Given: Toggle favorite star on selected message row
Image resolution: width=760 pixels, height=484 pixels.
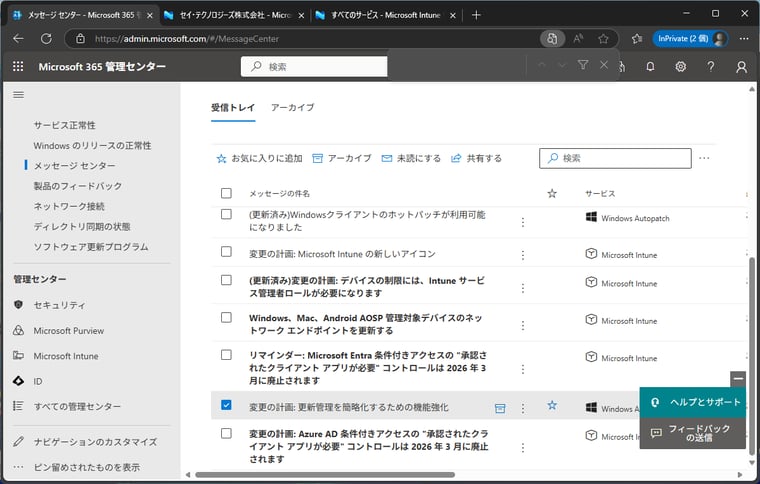Looking at the screenshot, I should 552,405.
